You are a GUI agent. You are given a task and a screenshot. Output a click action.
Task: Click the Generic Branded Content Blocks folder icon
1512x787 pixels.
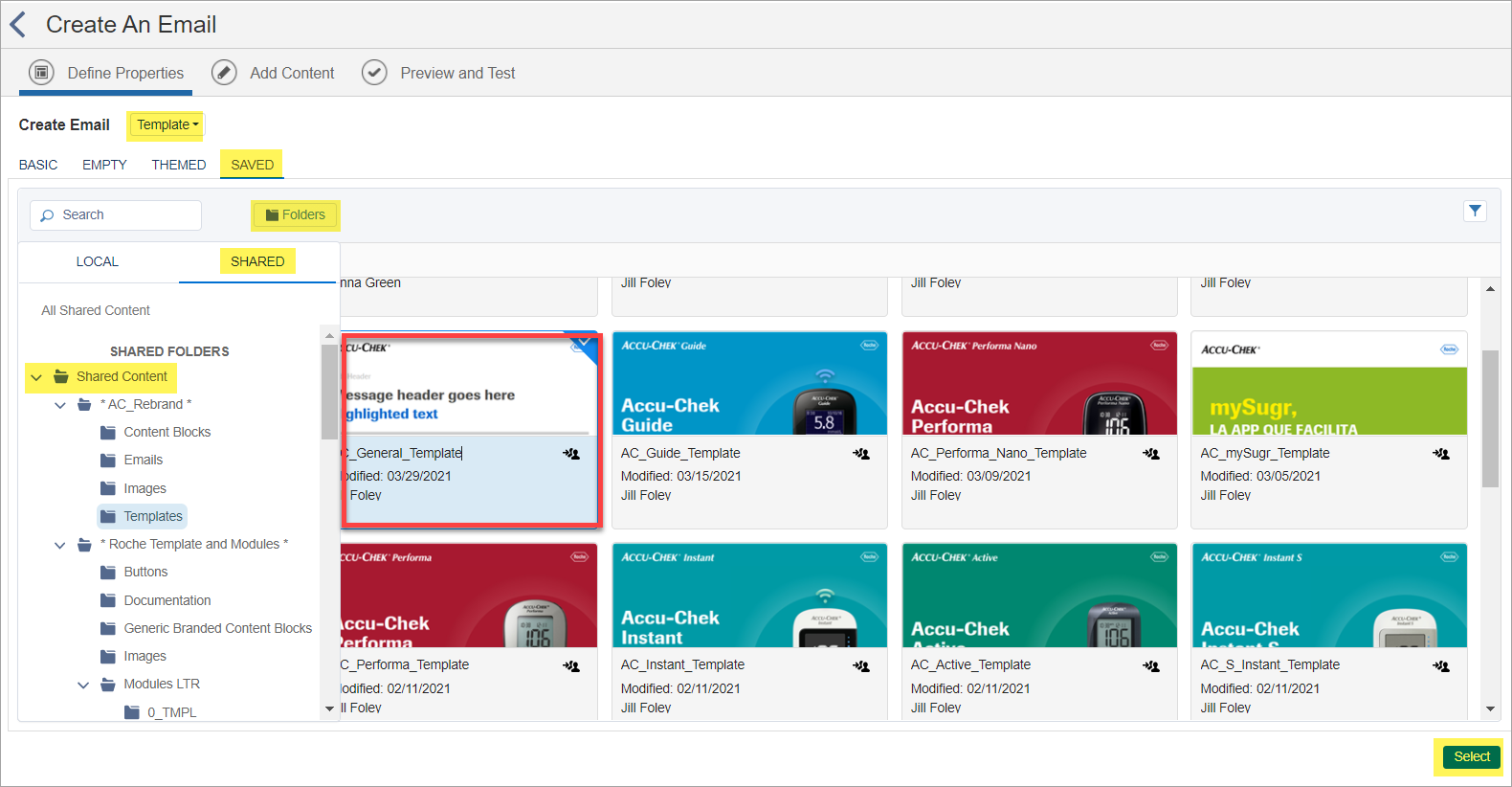coord(108,629)
